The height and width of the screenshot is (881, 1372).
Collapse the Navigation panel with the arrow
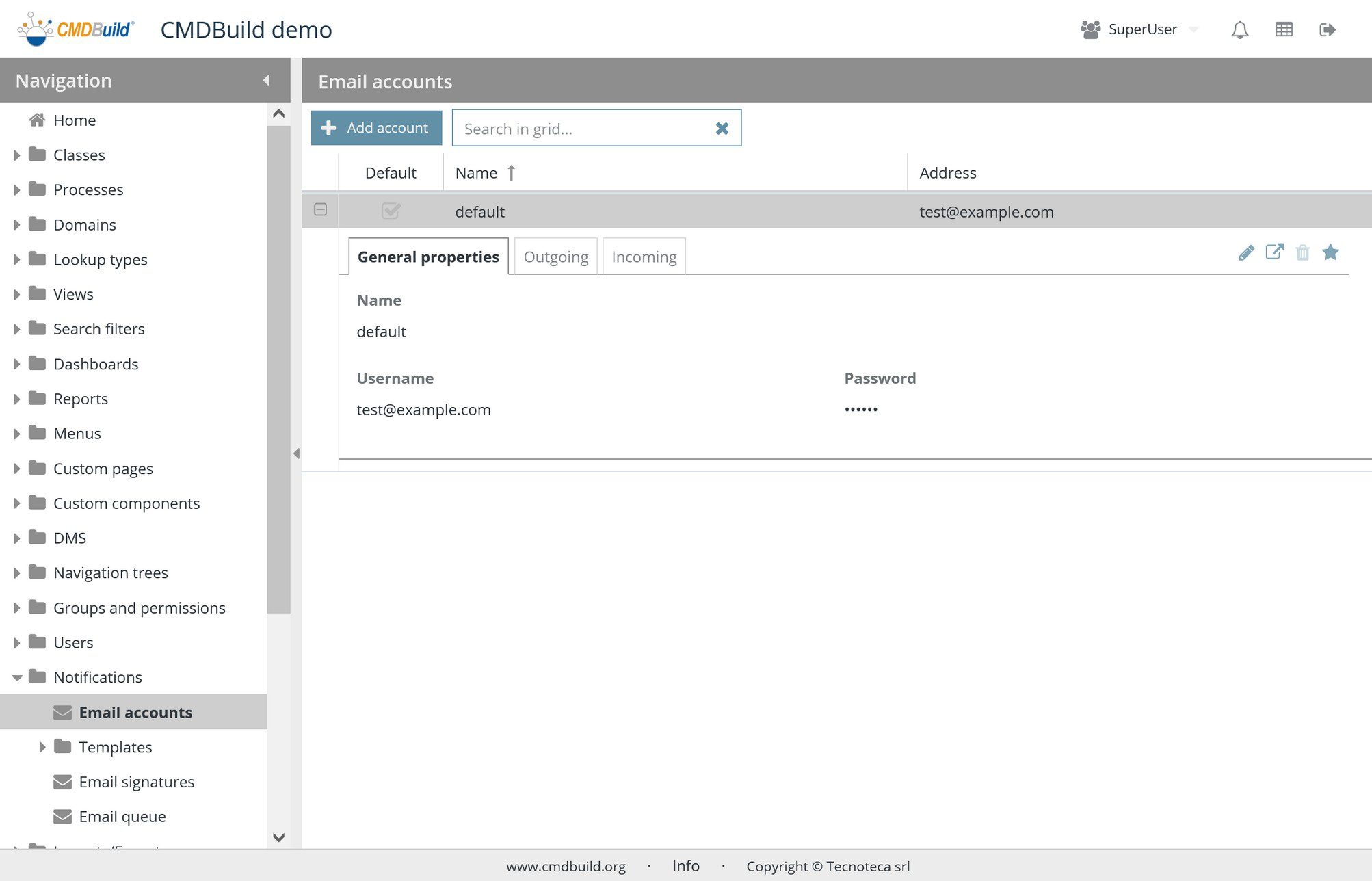click(x=267, y=80)
